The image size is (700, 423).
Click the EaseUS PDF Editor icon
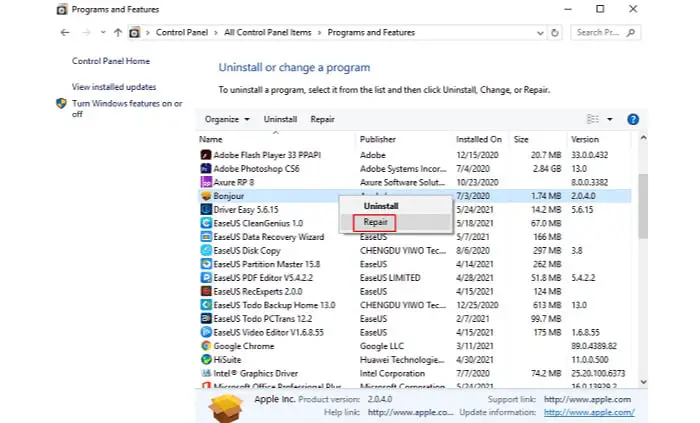206,278
